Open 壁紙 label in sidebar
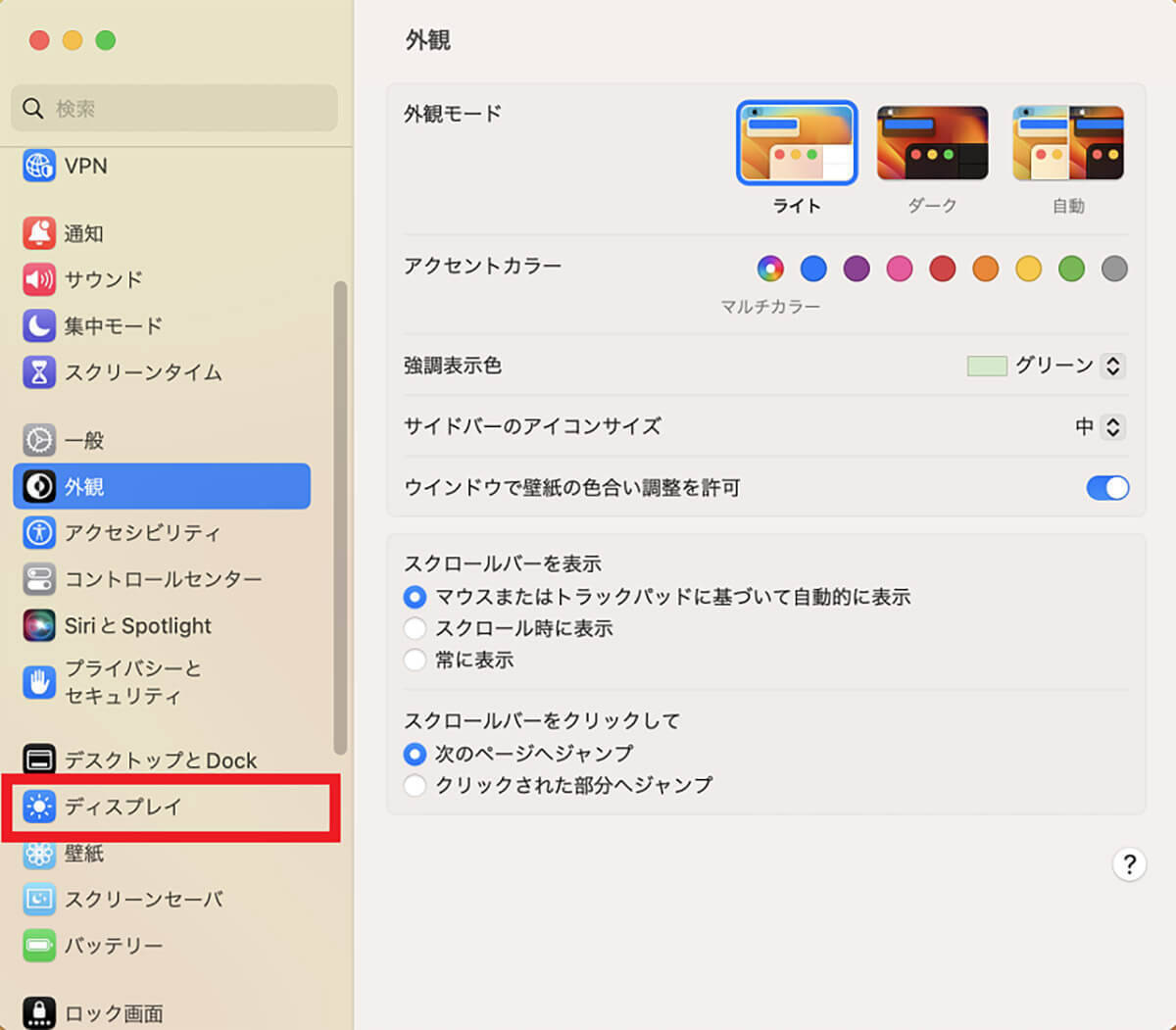 click(84, 853)
